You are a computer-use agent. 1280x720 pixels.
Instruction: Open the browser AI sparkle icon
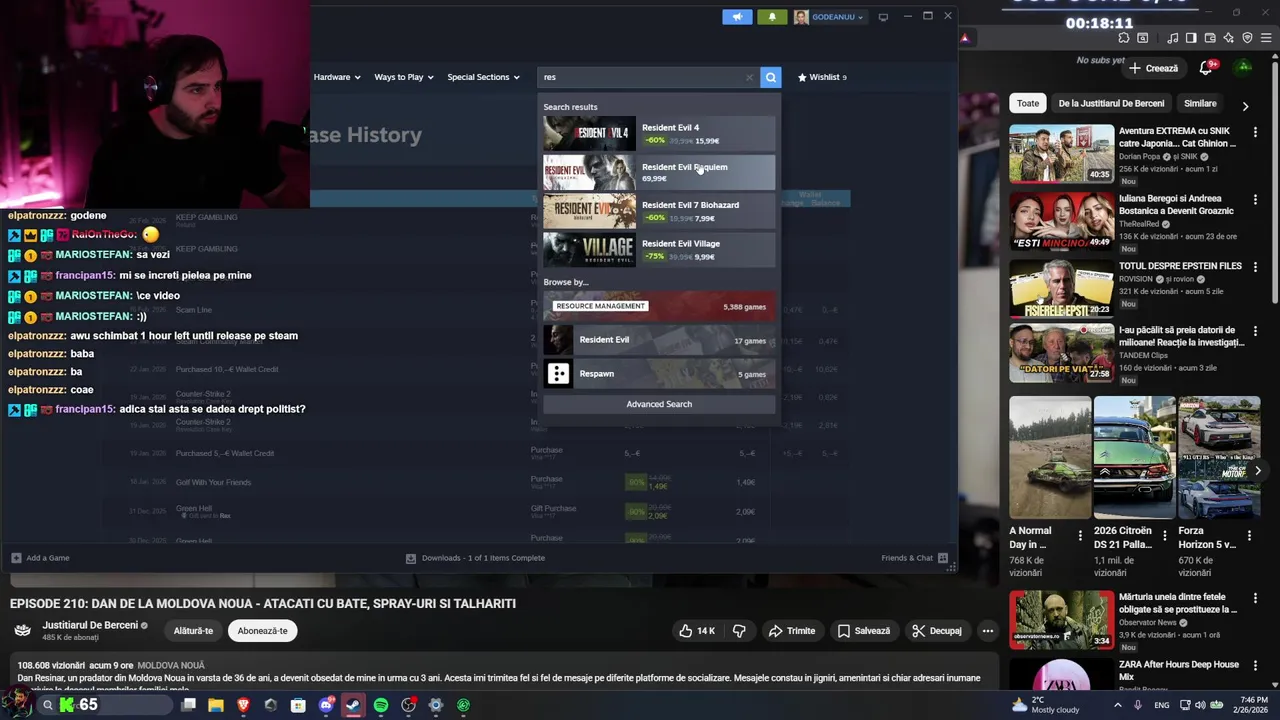pyautogui.click(x=1228, y=38)
